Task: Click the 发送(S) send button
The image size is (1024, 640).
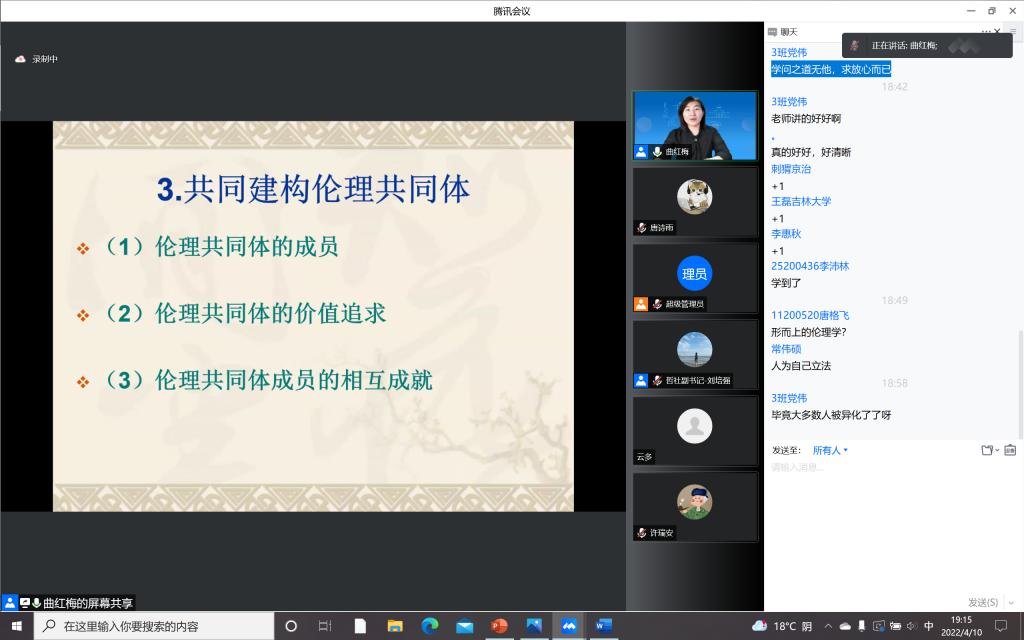Action: point(982,602)
